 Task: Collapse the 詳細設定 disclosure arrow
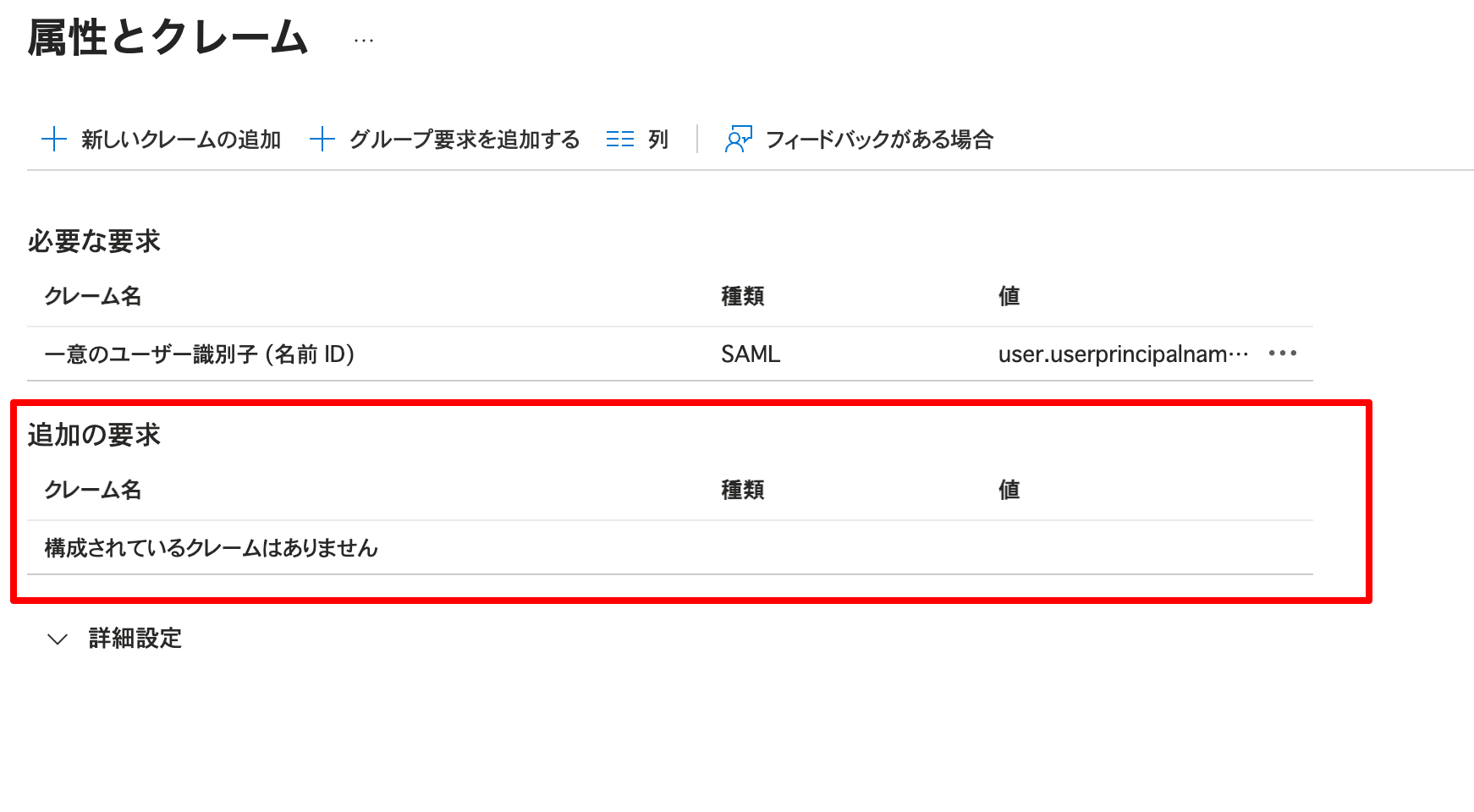[x=56, y=639]
